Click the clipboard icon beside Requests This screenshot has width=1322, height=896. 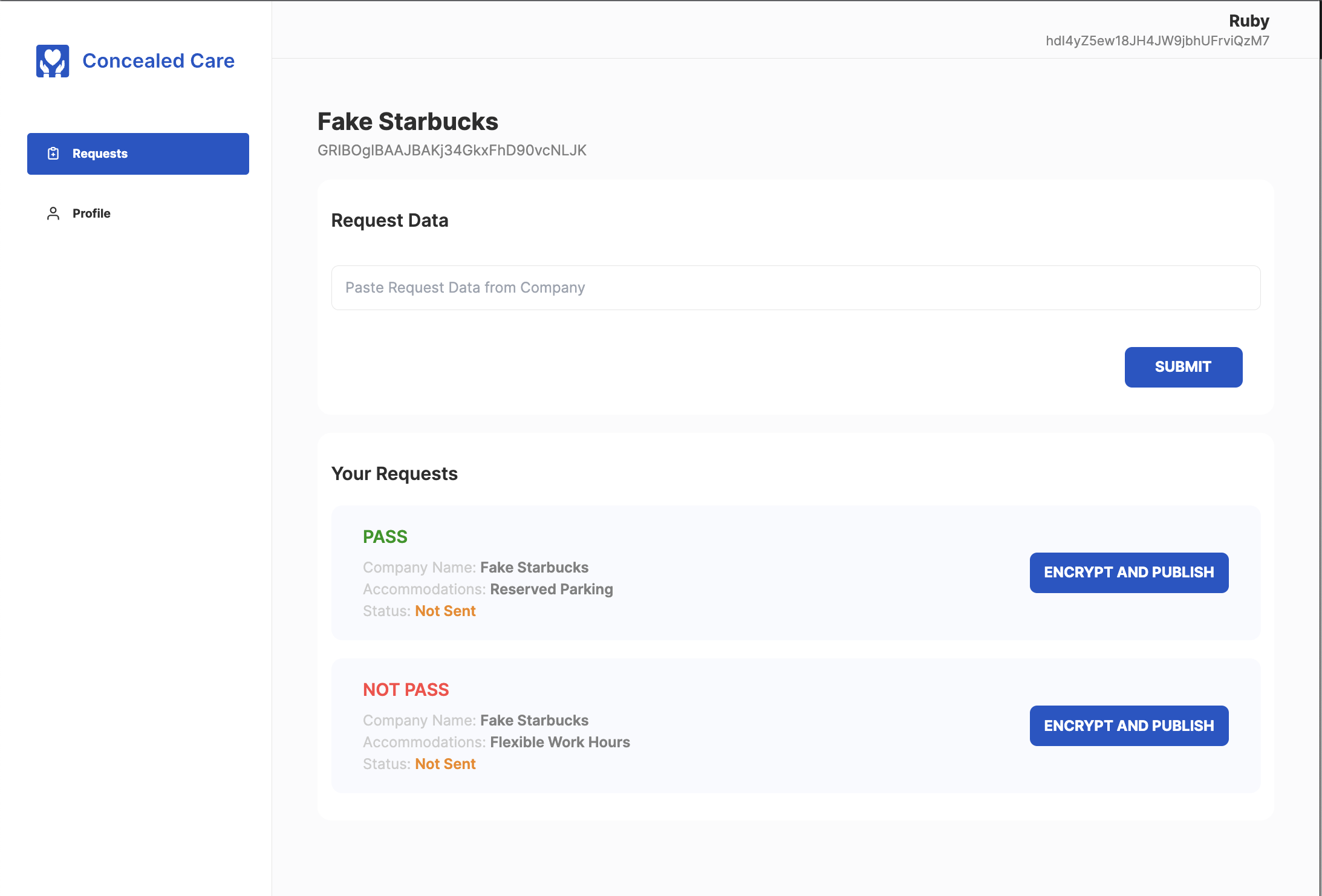tap(53, 154)
